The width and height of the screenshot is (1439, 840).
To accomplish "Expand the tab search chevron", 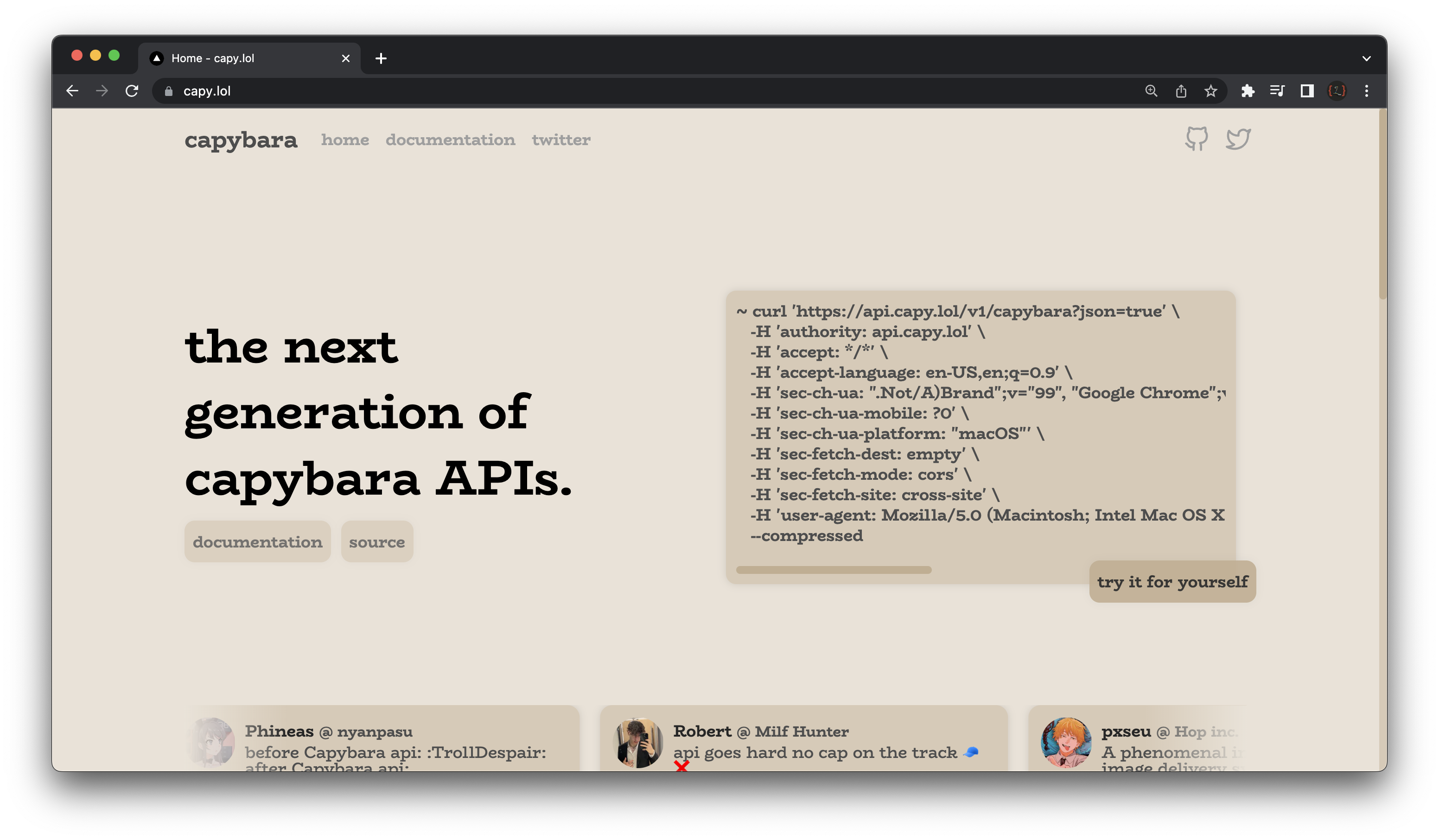I will tap(1367, 58).
